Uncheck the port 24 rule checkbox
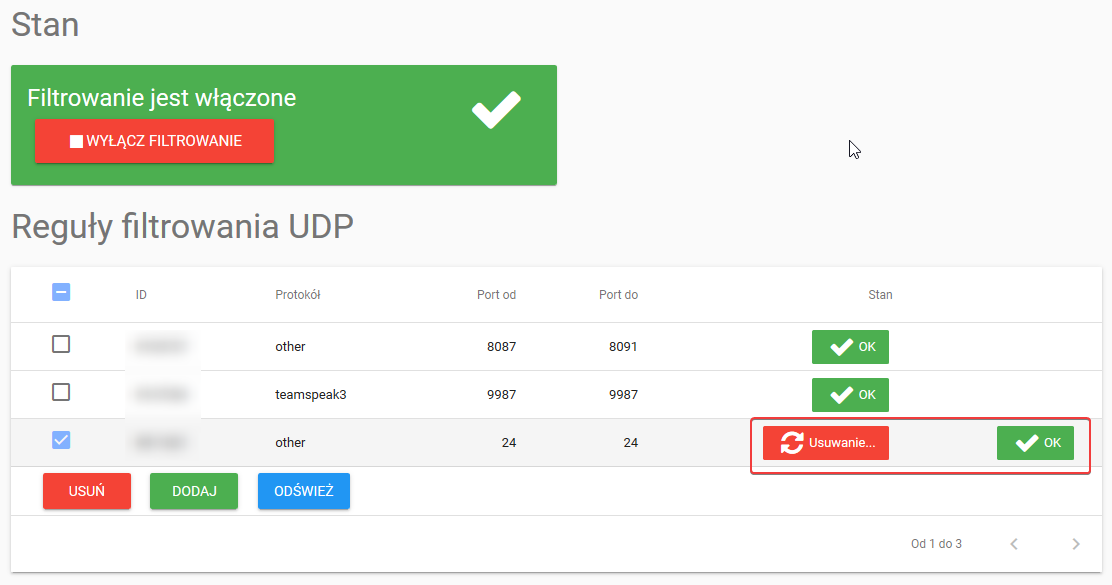This screenshot has width=1112, height=585. pyautogui.click(x=61, y=440)
